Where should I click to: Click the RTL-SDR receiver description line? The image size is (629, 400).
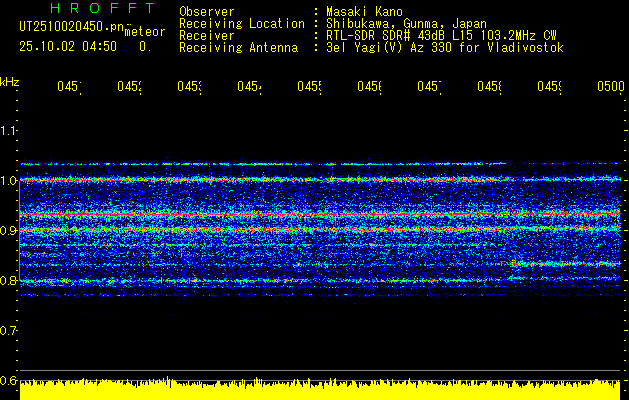click(442, 36)
